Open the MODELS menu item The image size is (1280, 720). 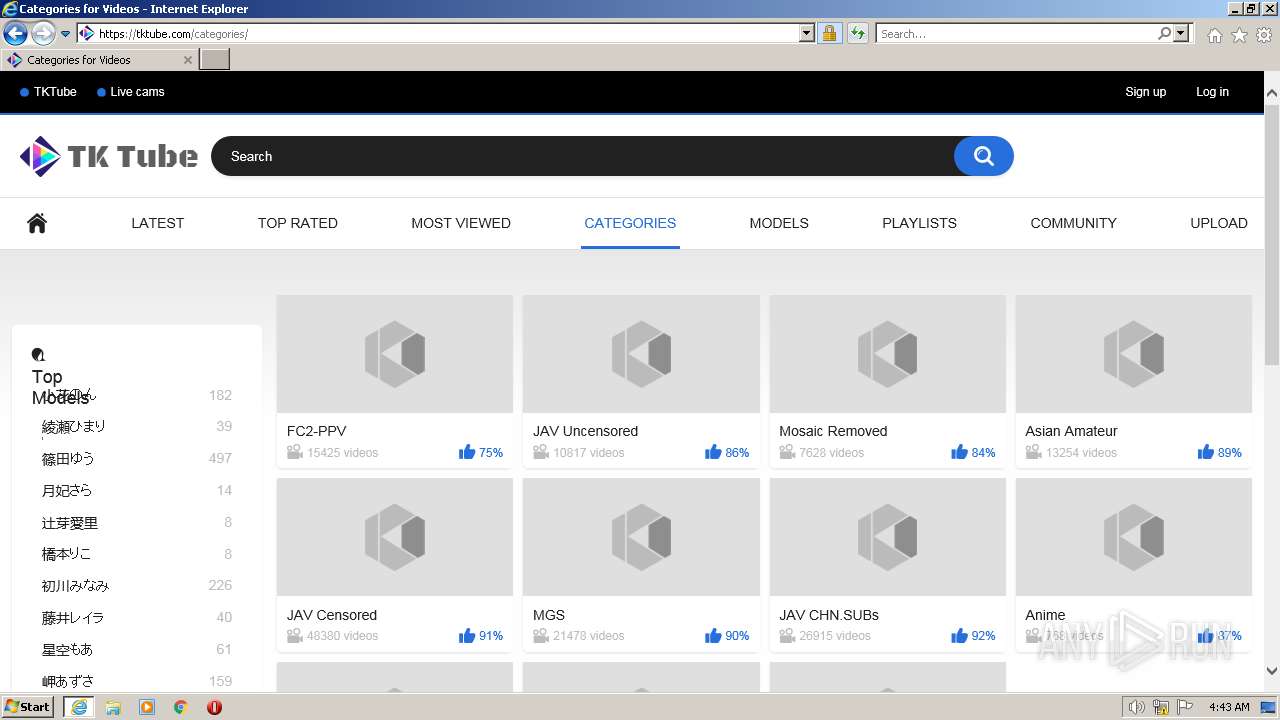click(779, 223)
